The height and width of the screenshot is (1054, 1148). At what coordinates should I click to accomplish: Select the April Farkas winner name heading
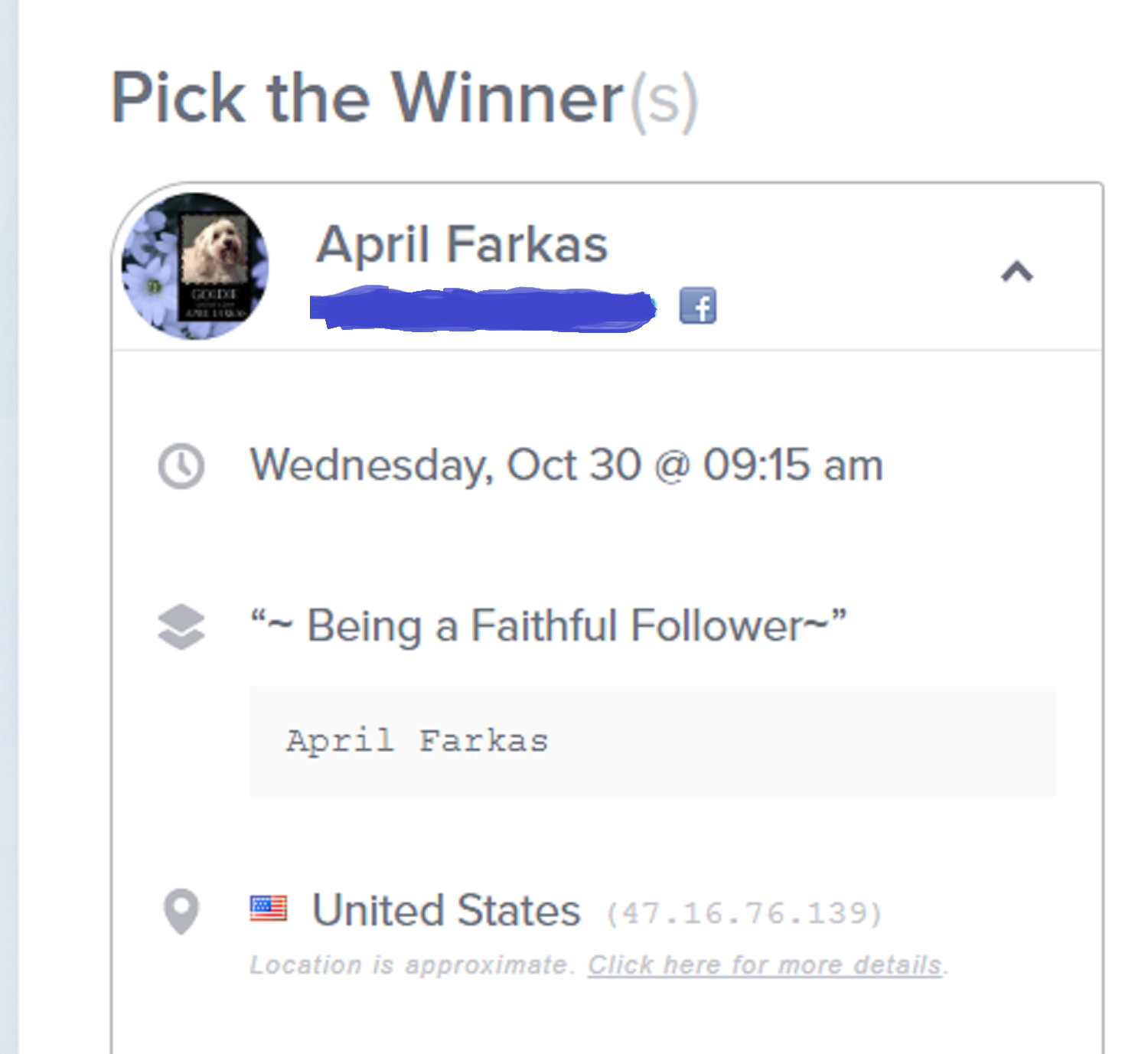462,244
